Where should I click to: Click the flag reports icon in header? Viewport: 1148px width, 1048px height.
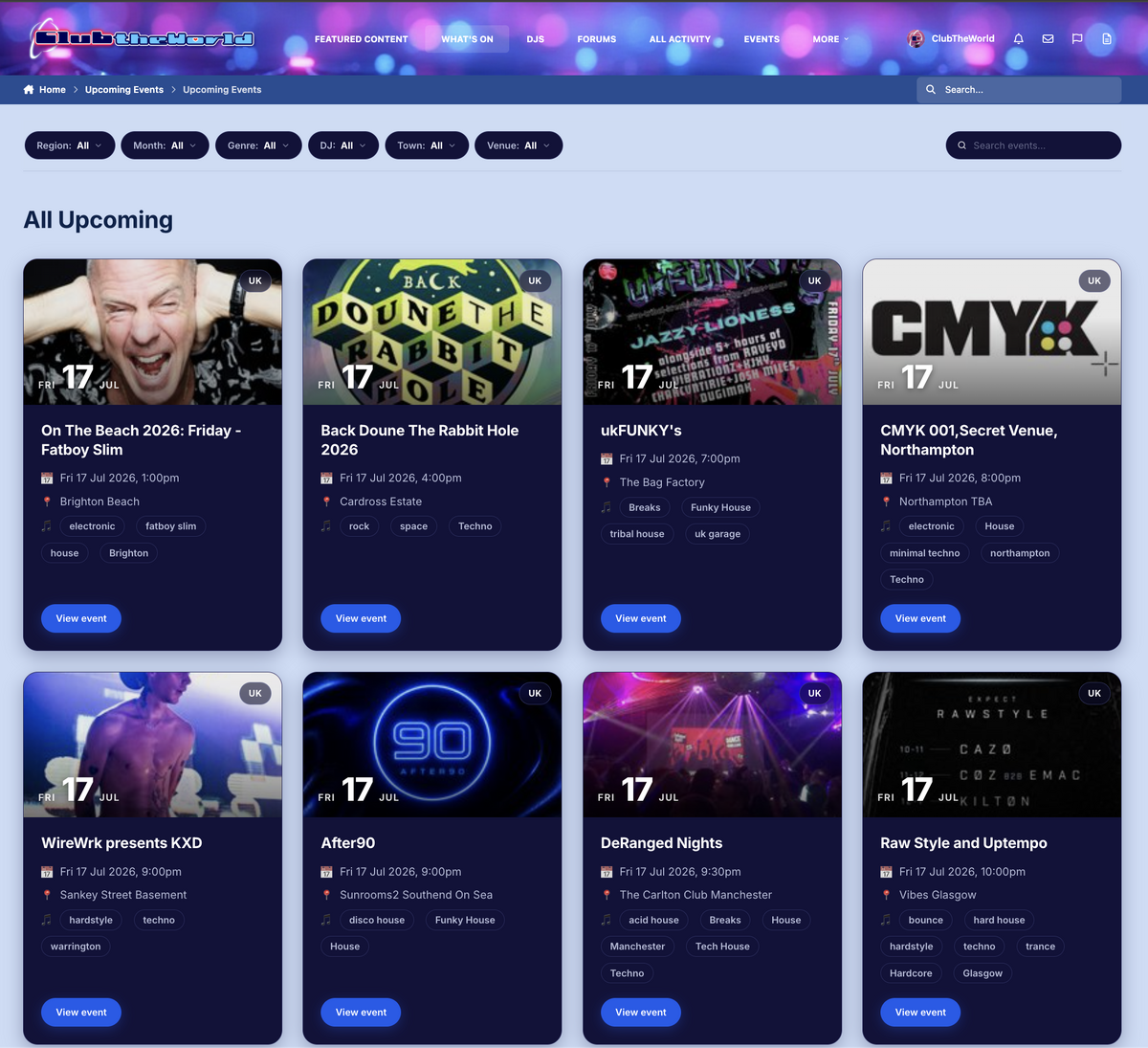click(x=1077, y=39)
